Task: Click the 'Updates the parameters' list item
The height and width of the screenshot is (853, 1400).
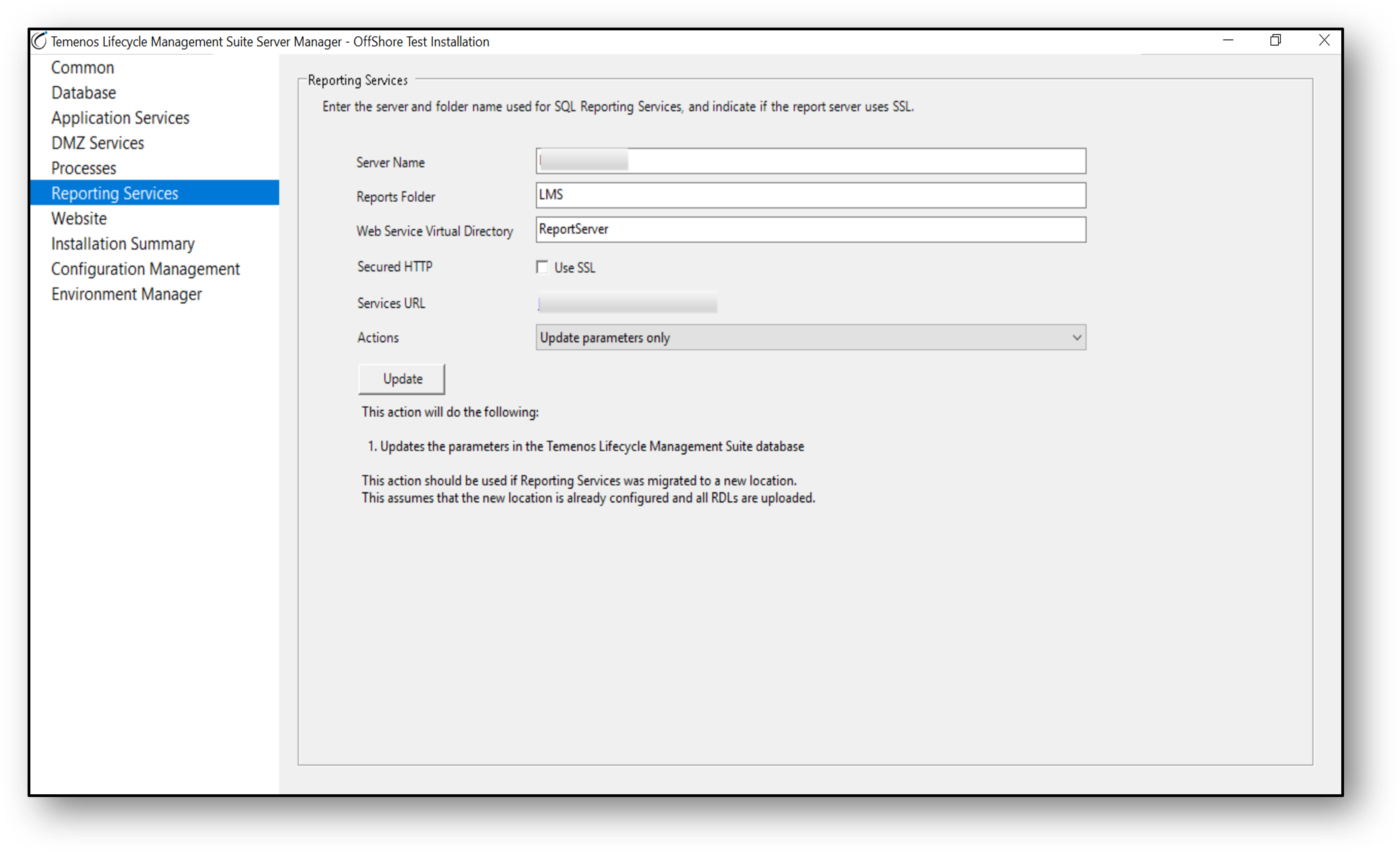Action: coord(586,447)
